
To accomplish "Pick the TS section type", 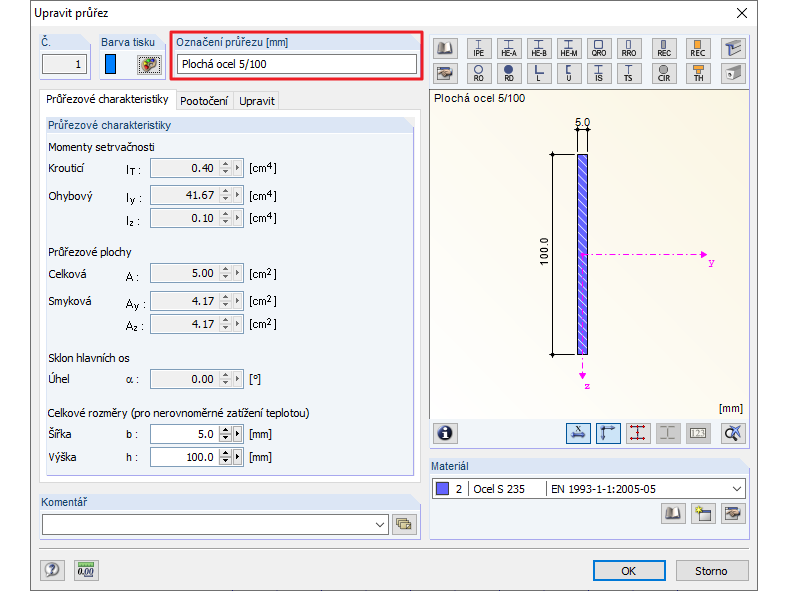I will click(629, 73).
